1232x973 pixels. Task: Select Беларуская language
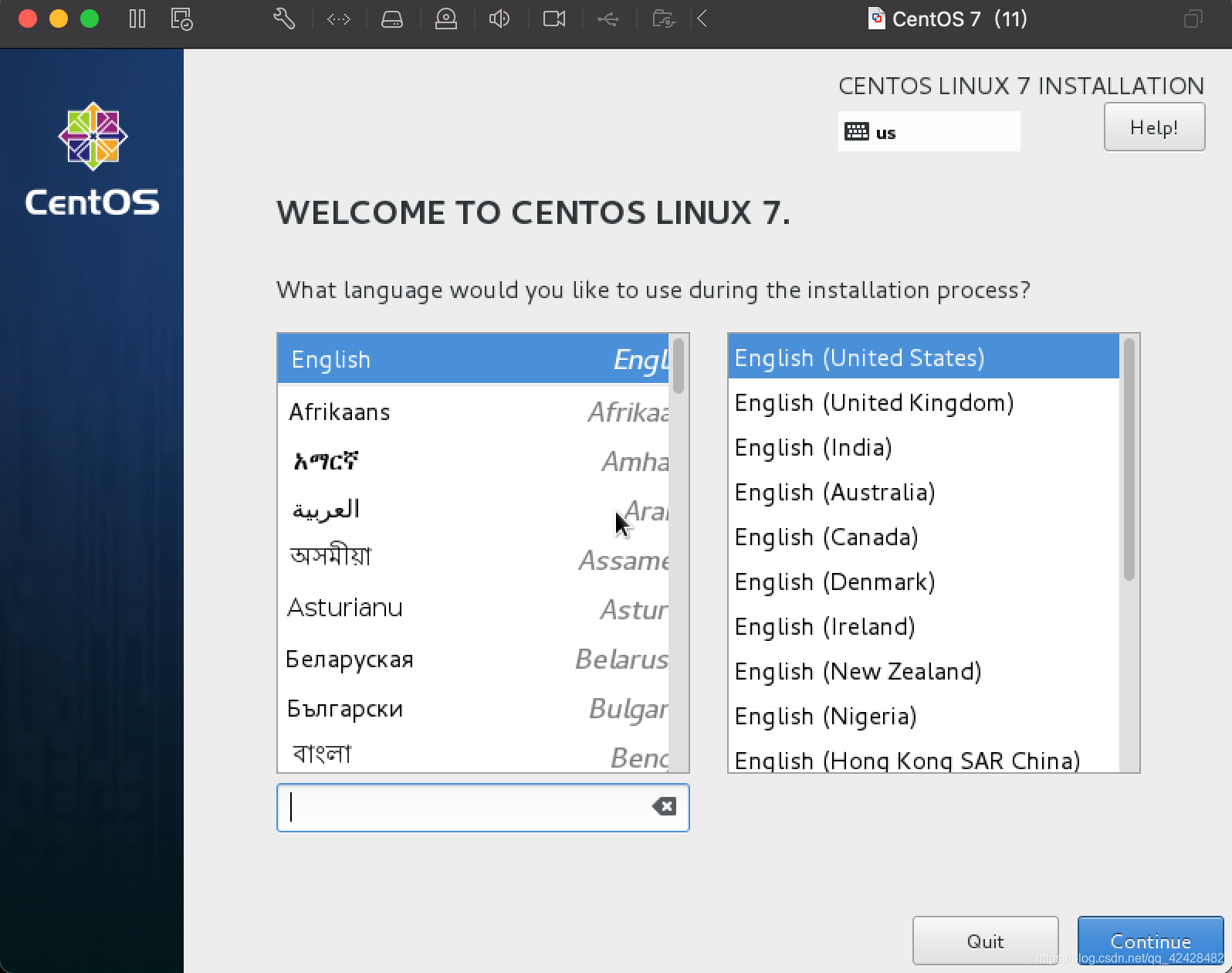pos(473,659)
